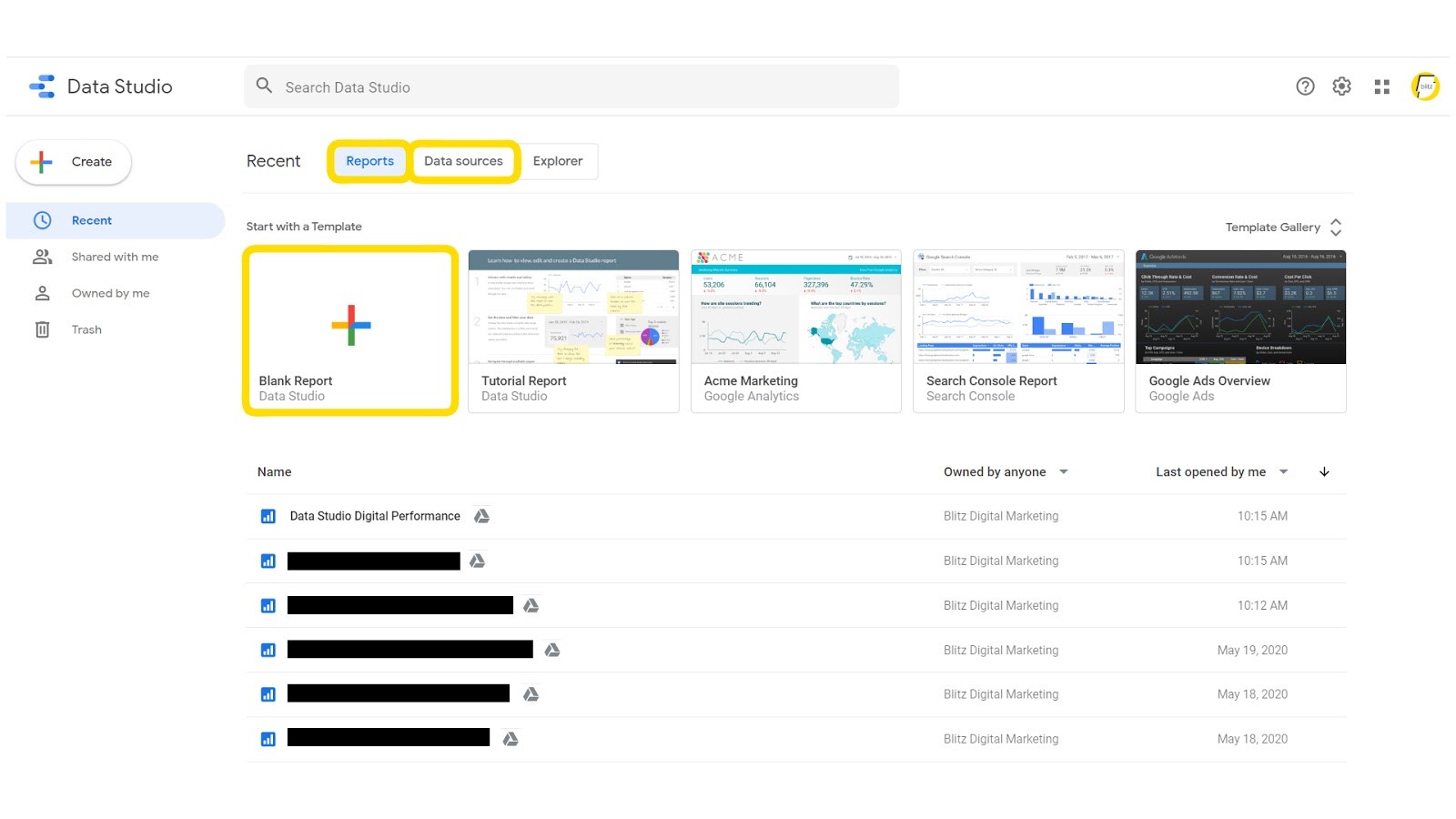Click the Trash bin icon in sidebar
This screenshot has width=1456, height=819.
click(42, 329)
